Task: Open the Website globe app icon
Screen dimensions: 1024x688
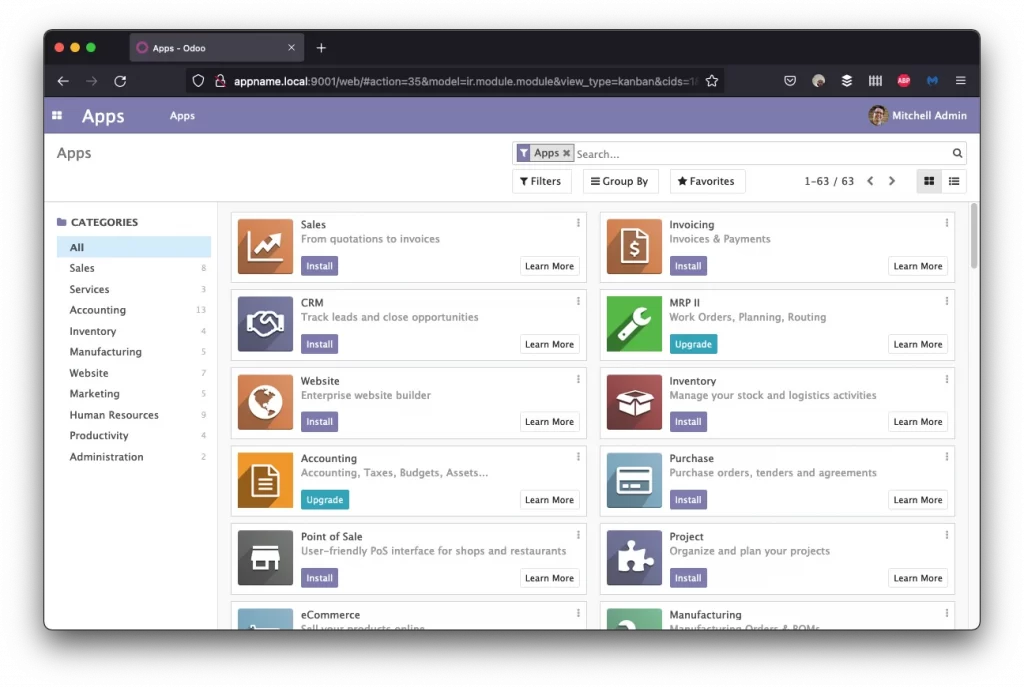Action: pos(265,402)
